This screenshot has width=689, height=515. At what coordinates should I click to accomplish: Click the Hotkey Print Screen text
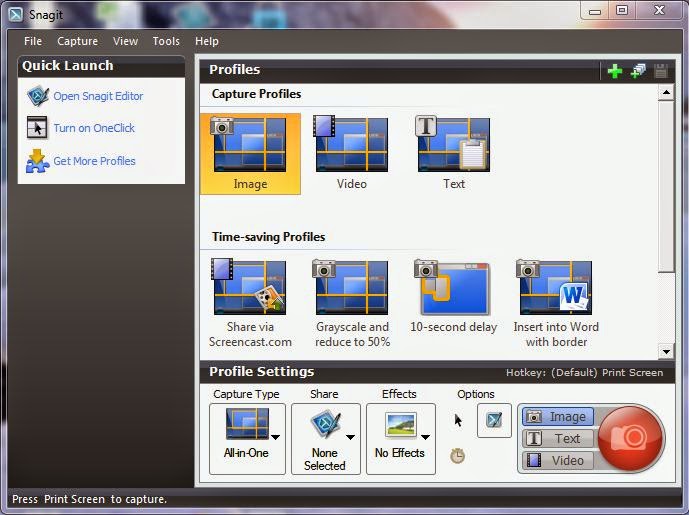click(584, 373)
